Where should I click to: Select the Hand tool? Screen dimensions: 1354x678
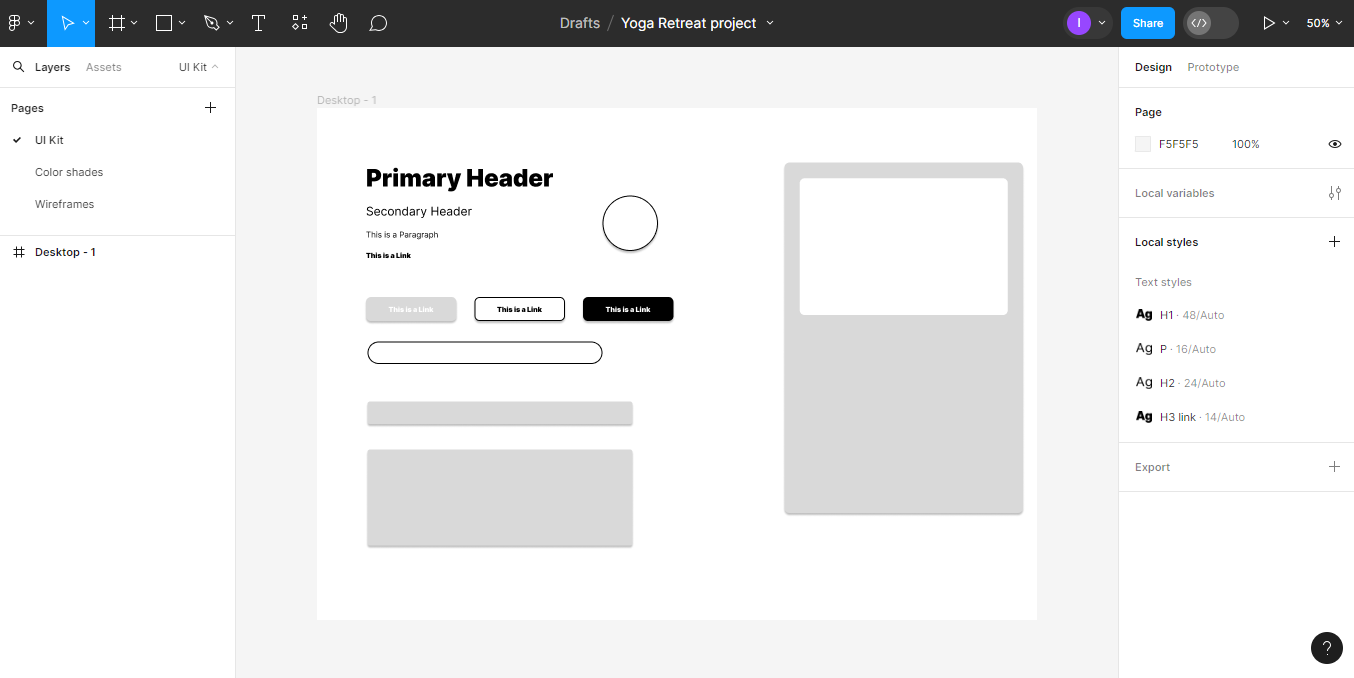(x=339, y=23)
